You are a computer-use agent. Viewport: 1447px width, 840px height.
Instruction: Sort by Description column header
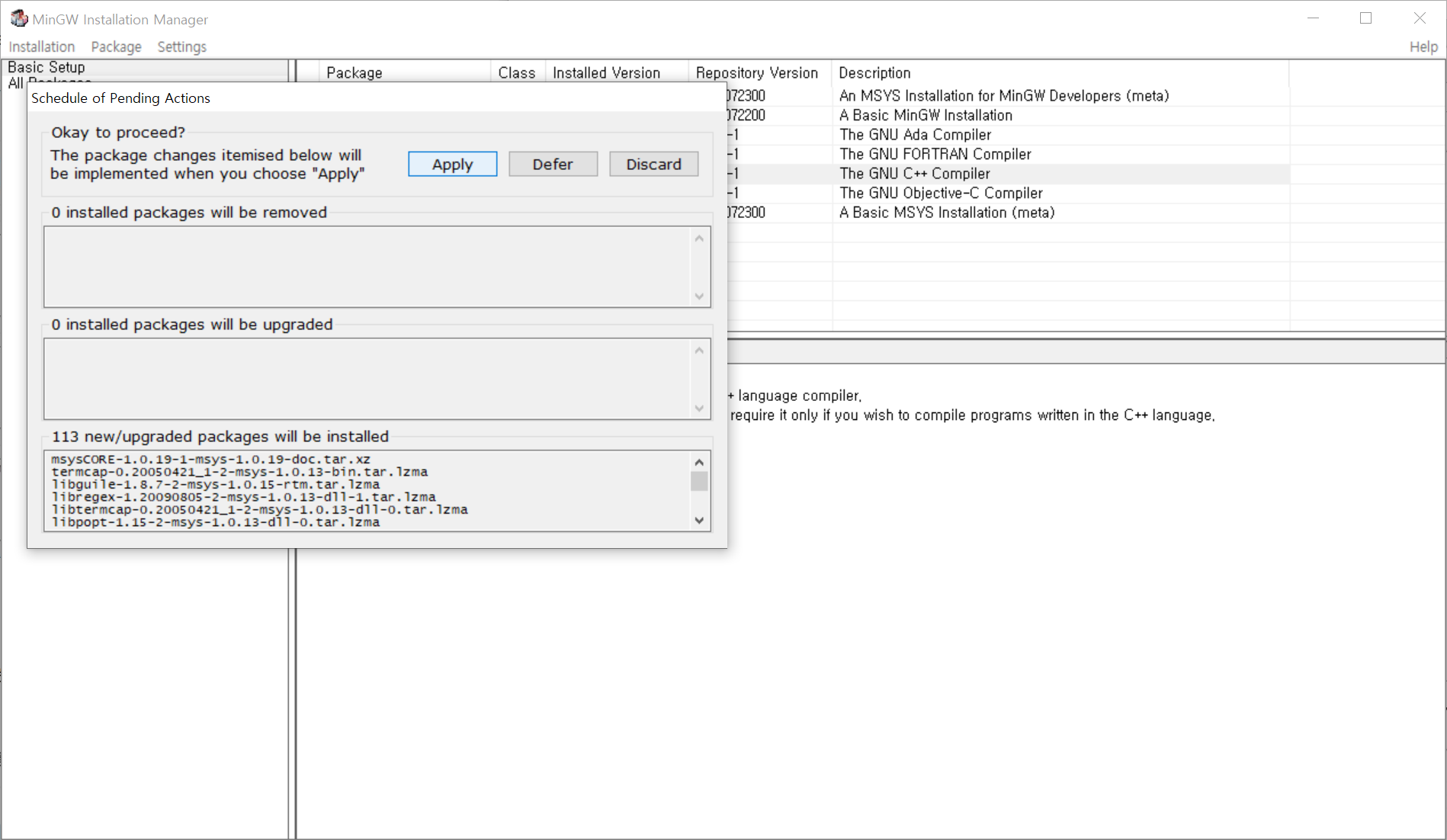1060,72
